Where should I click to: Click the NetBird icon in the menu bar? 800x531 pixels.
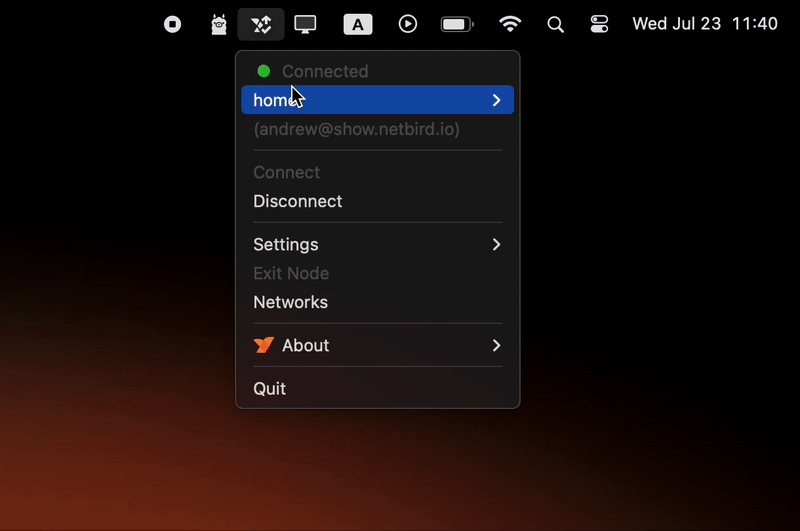261,24
